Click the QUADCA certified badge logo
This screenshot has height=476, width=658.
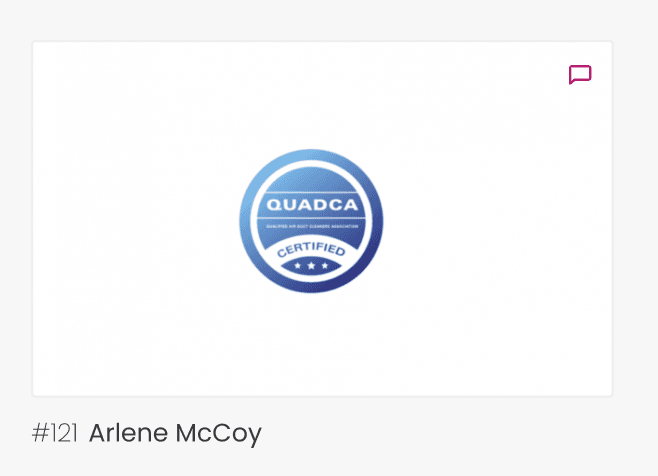pyautogui.click(x=311, y=221)
